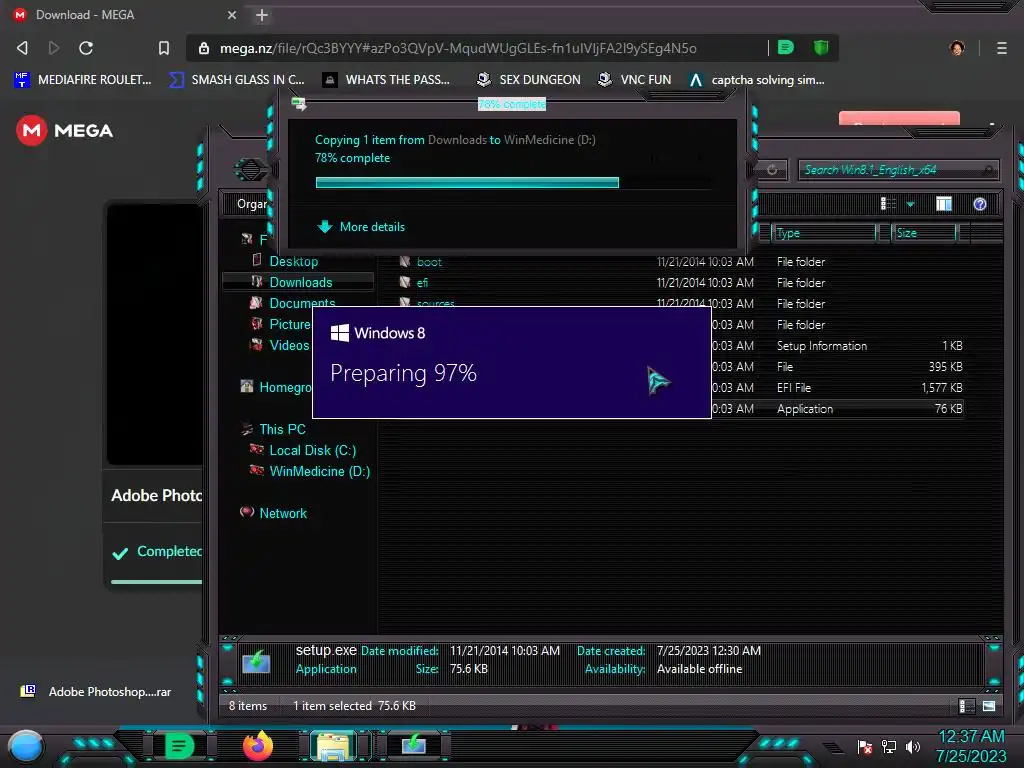The width and height of the screenshot is (1024, 768).
Task: Select Videos in navigation pane
Action: [280, 345]
